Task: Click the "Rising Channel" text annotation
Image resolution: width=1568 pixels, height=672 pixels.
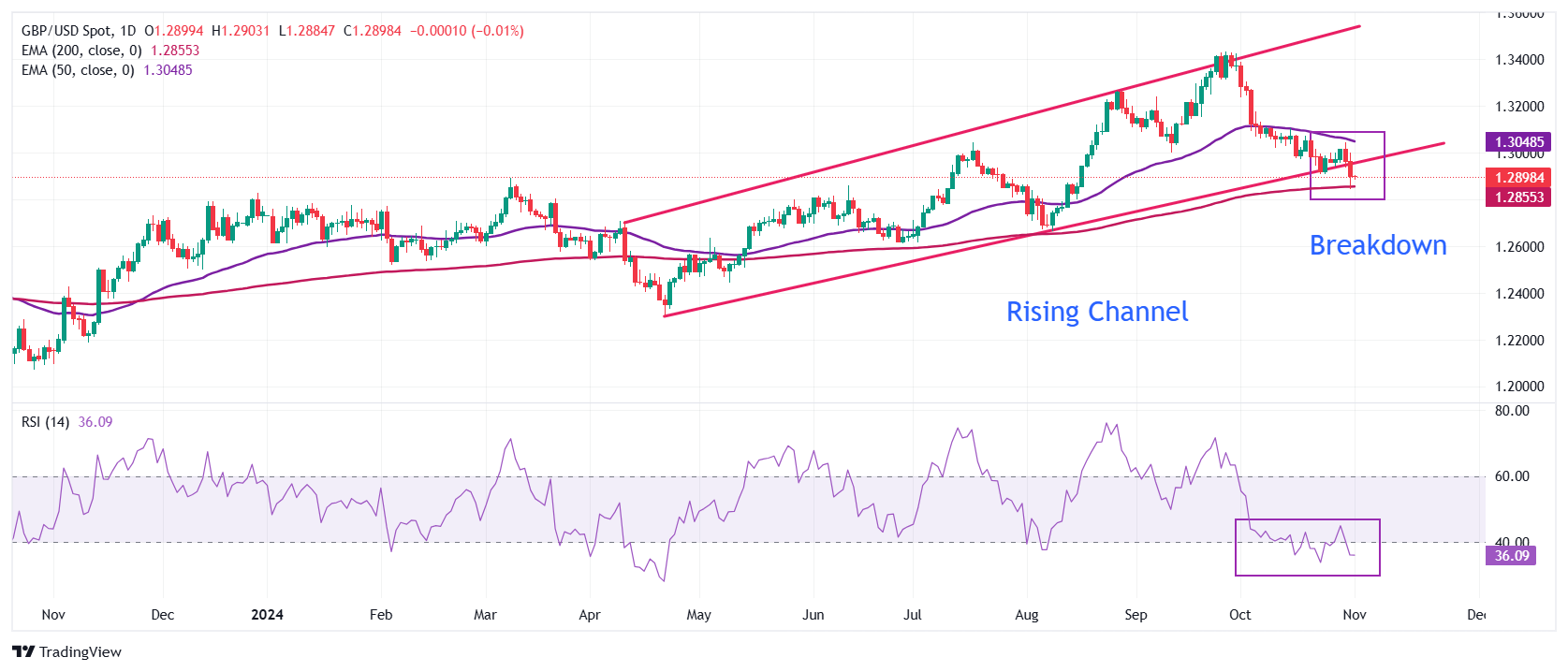Action: pyautogui.click(x=1096, y=312)
